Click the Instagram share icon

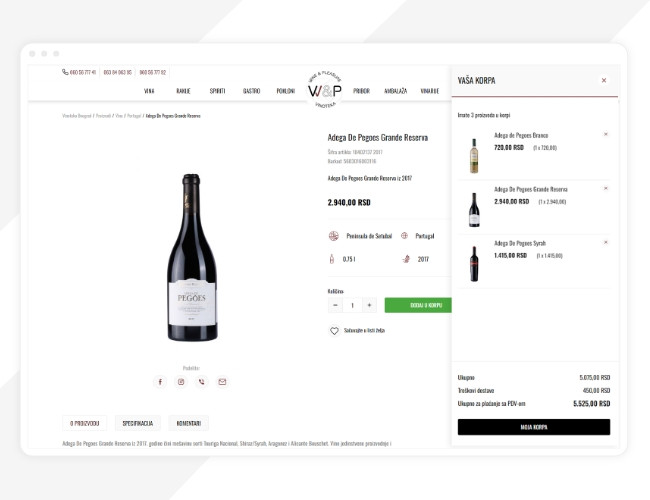181,381
